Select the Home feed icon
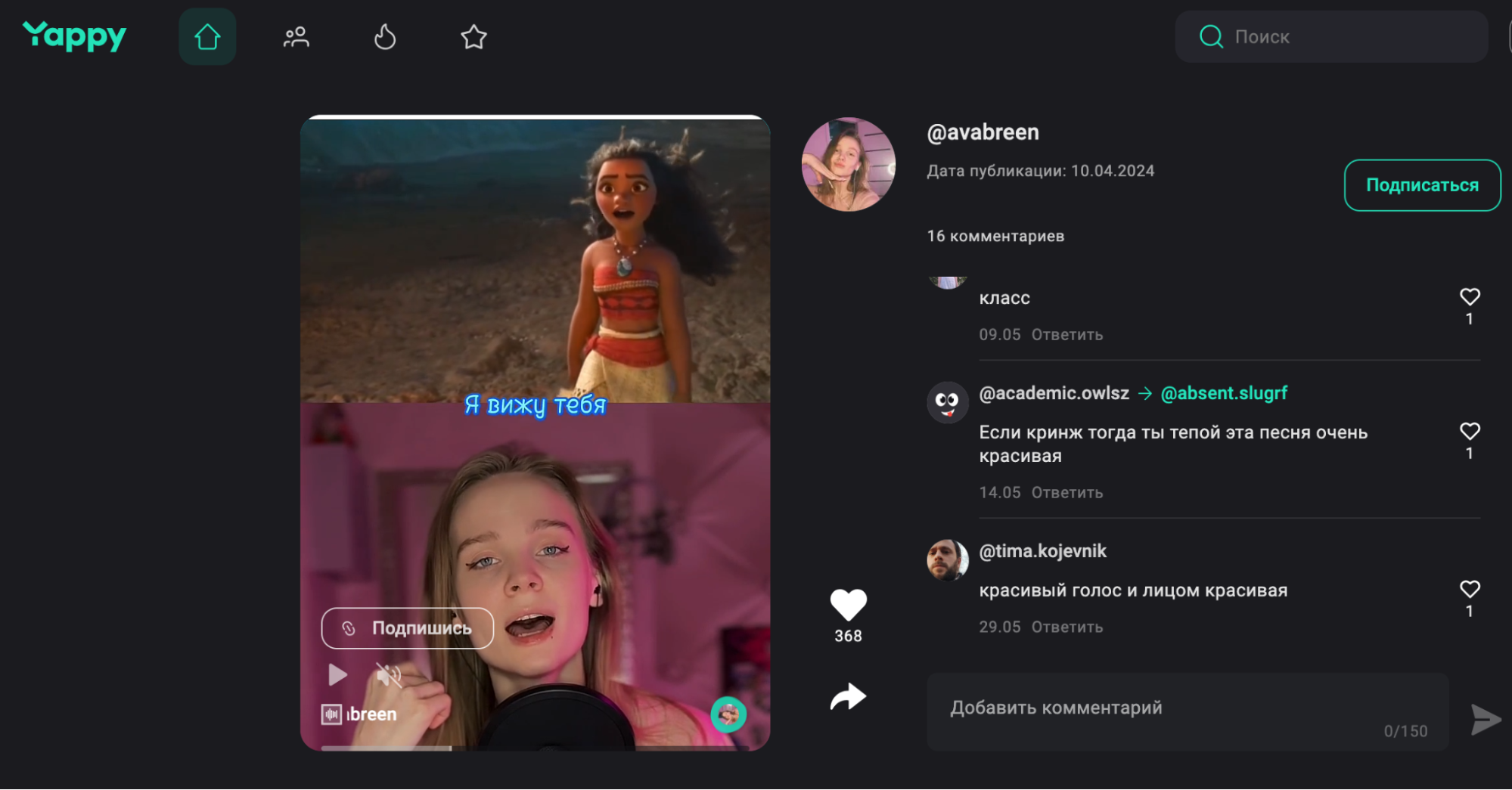 pos(207,36)
